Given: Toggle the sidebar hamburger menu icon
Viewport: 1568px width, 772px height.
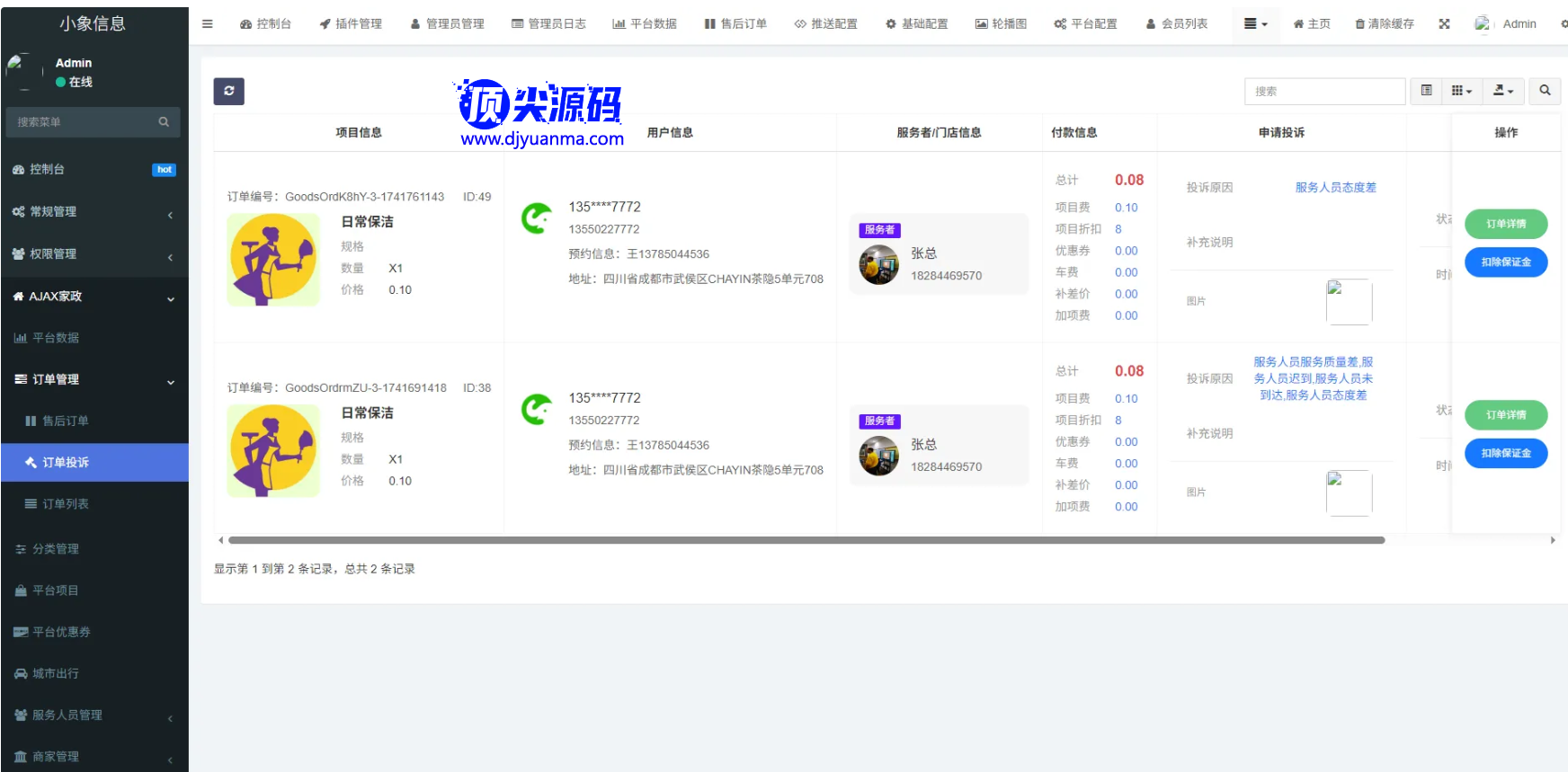Looking at the screenshot, I should 208,24.
